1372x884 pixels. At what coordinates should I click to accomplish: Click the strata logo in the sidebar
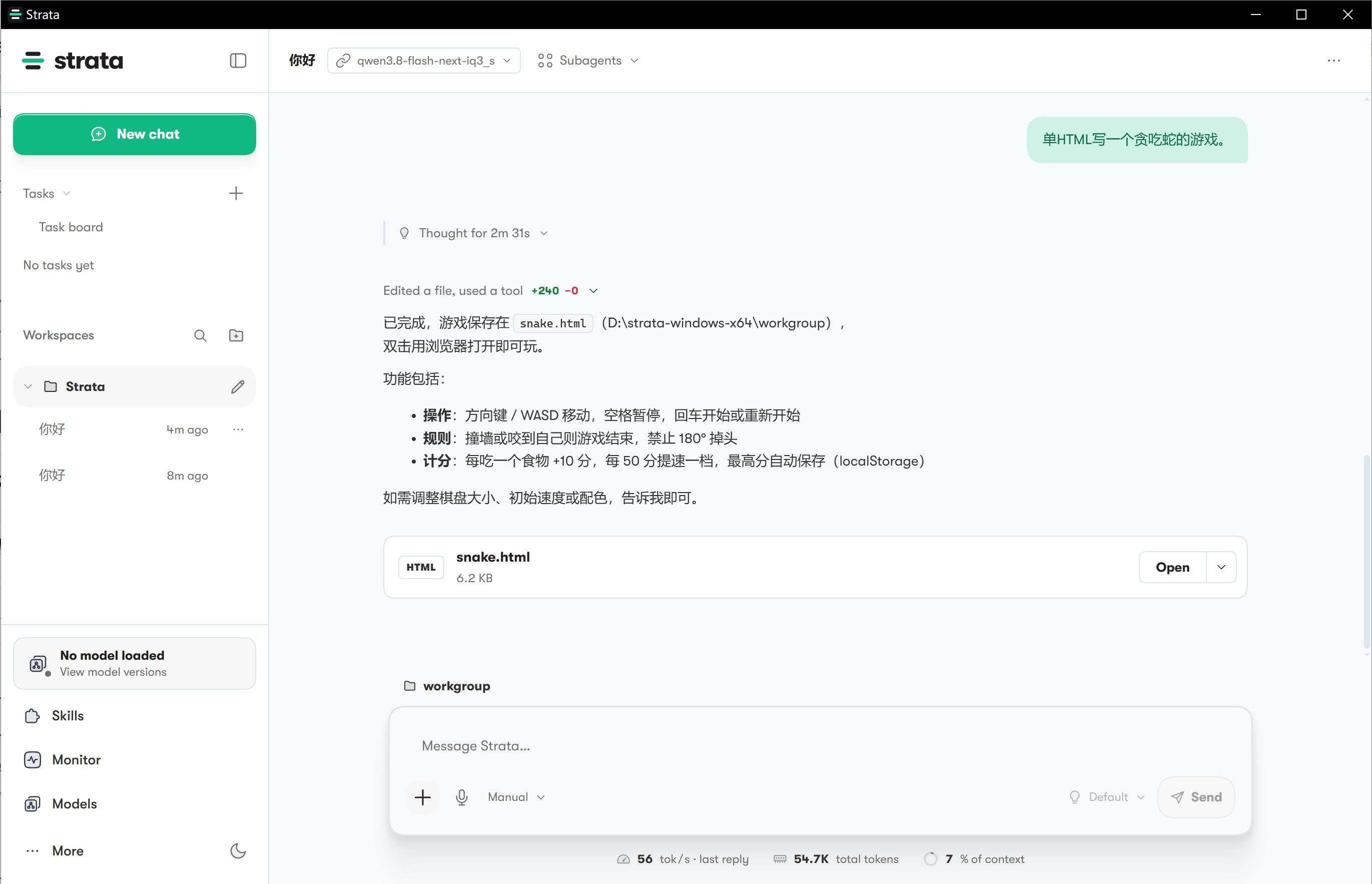72,60
